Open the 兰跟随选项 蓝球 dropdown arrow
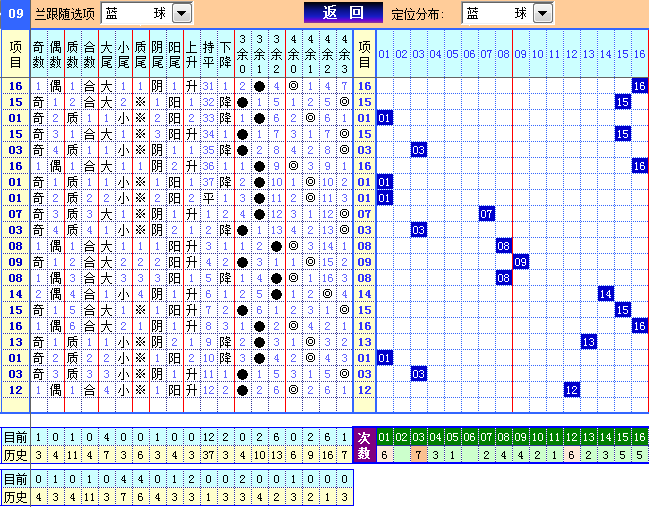 click(181, 14)
